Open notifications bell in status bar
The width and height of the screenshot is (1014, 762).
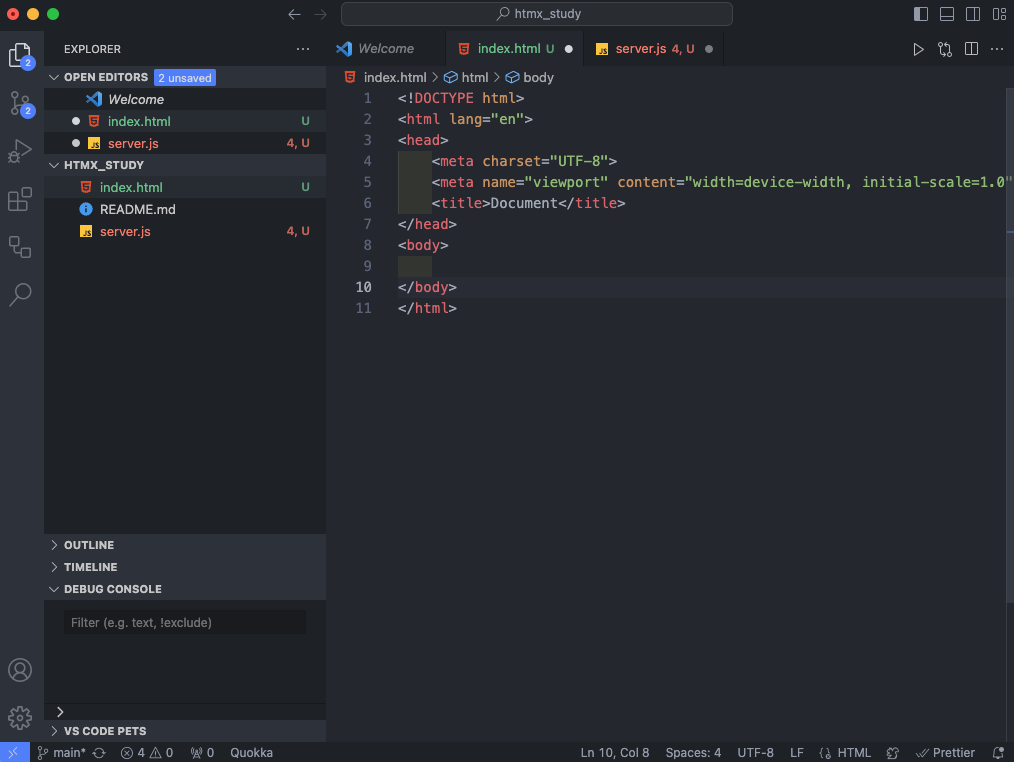pyautogui.click(x=998, y=753)
